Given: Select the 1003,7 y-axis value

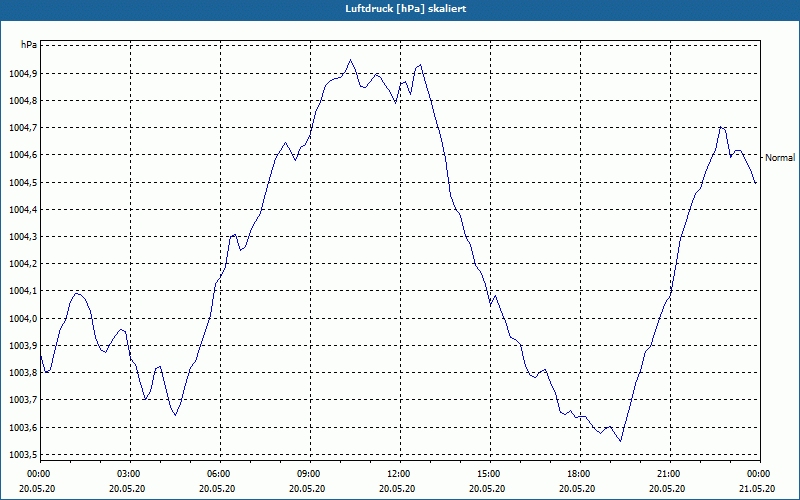Looking at the screenshot, I should tap(23, 399).
